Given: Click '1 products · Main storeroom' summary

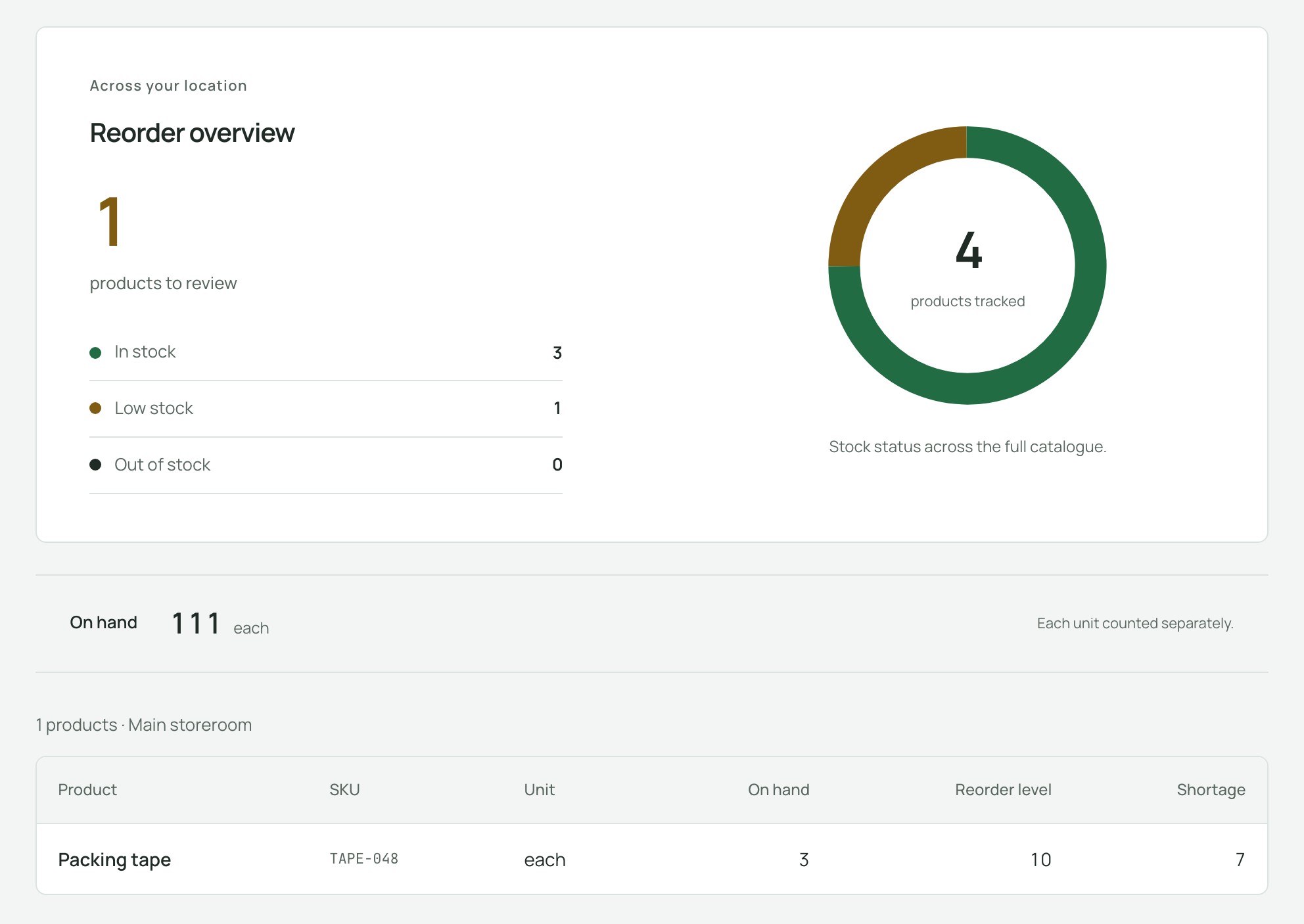Looking at the screenshot, I should (144, 725).
